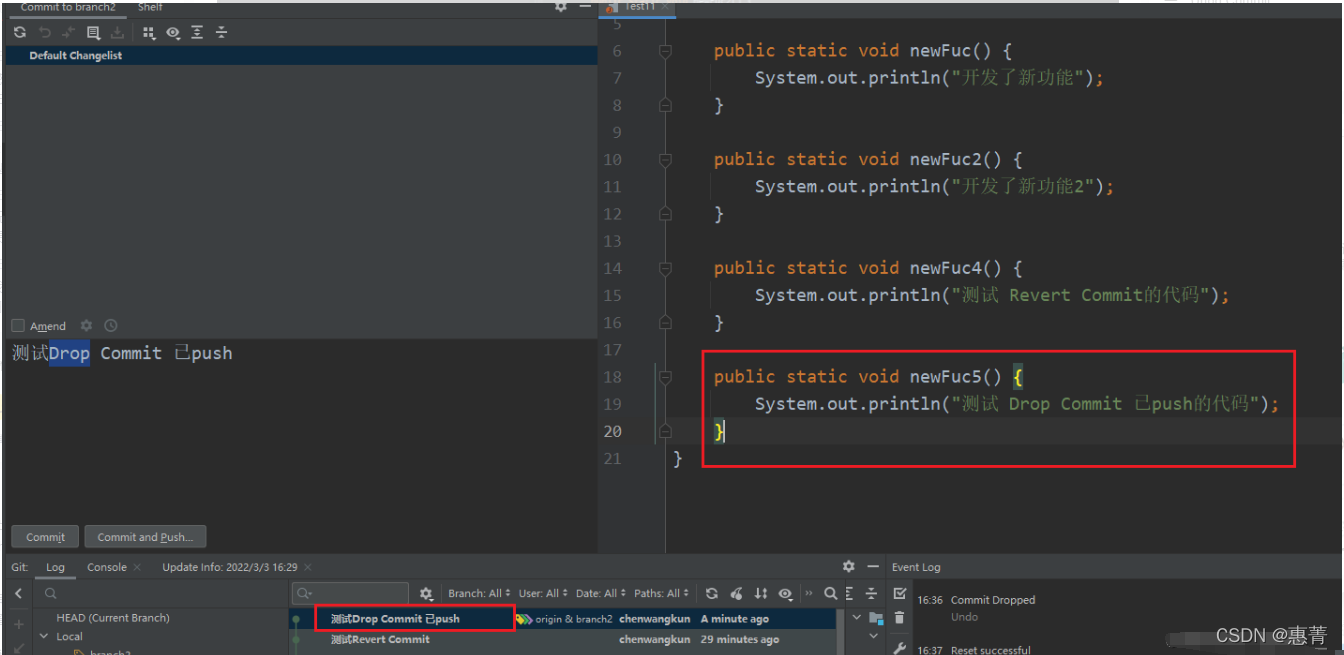The width and height of the screenshot is (1344, 655).
Task: Click the changelist icon in commit toolbar
Action: tap(93, 32)
